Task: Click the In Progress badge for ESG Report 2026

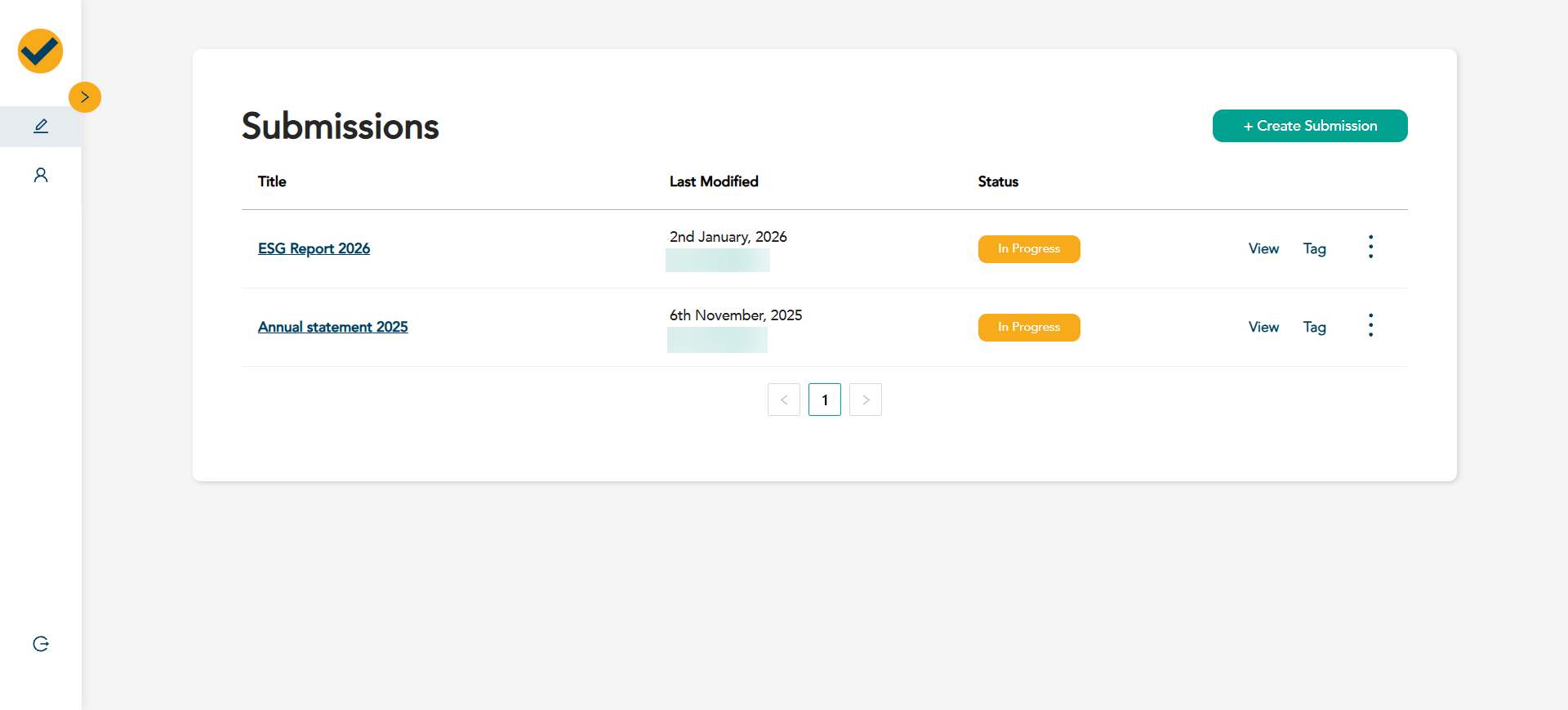Action: click(x=1029, y=249)
